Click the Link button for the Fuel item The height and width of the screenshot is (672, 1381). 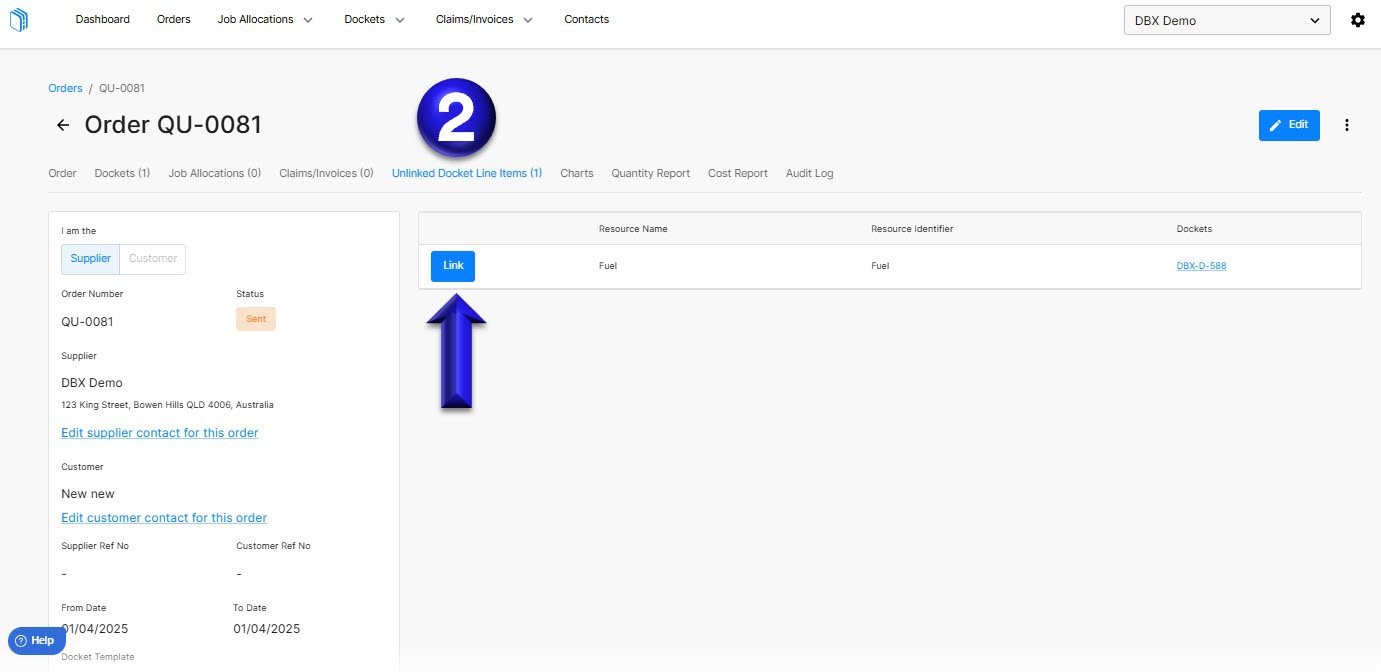pyautogui.click(x=452, y=266)
